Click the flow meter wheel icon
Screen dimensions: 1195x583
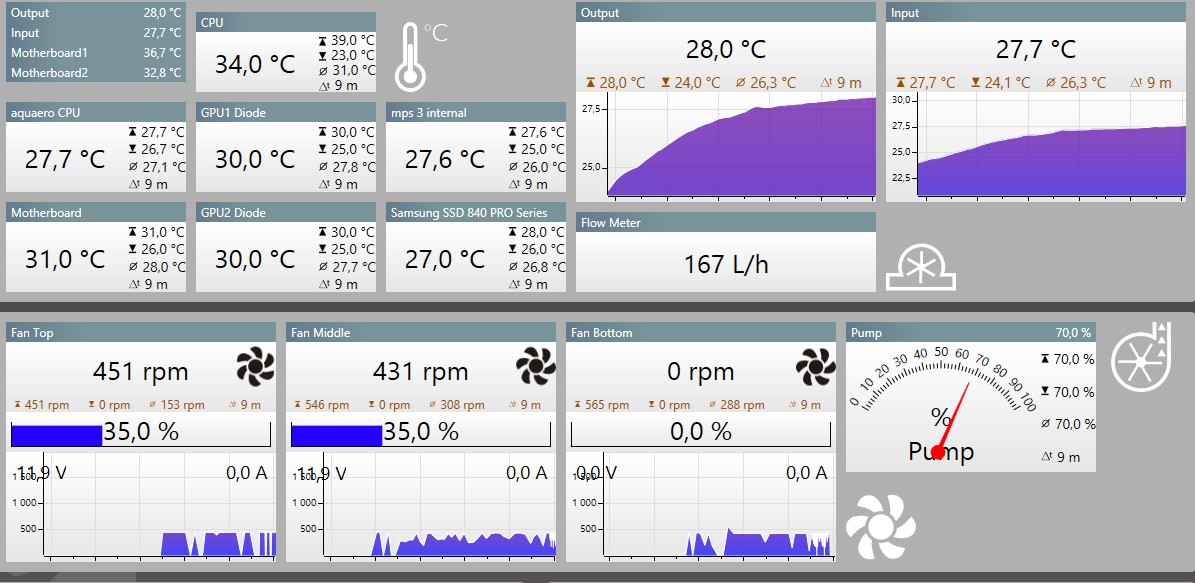tap(921, 269)
